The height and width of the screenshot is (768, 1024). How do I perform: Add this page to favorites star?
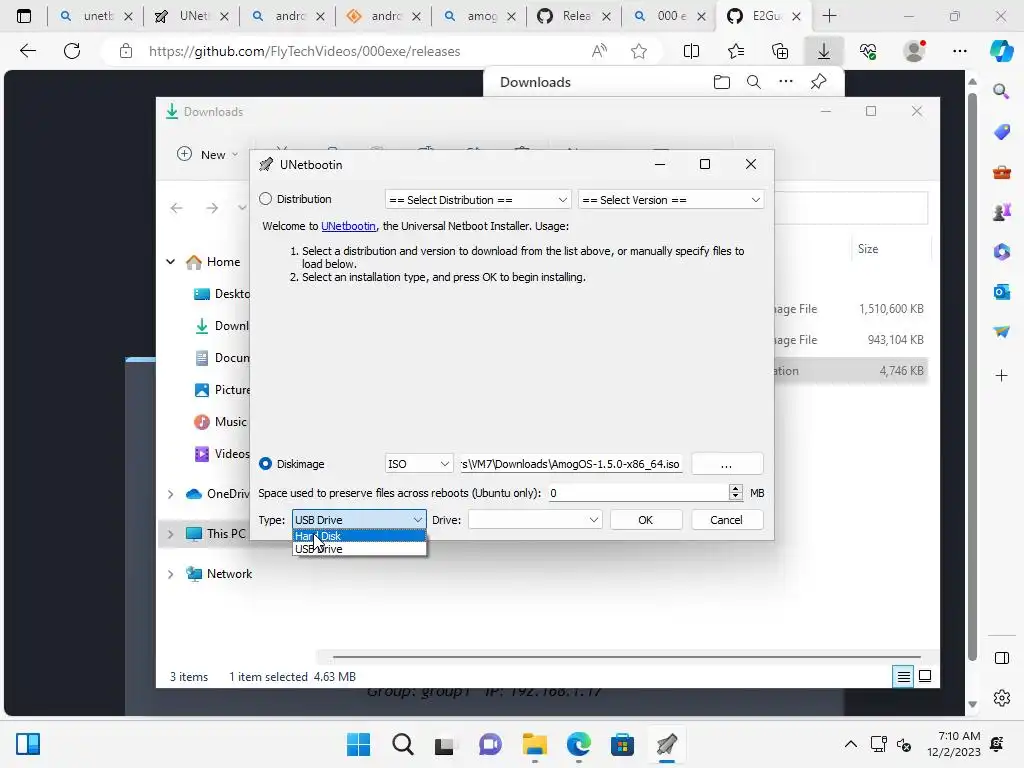click(639, 51)
